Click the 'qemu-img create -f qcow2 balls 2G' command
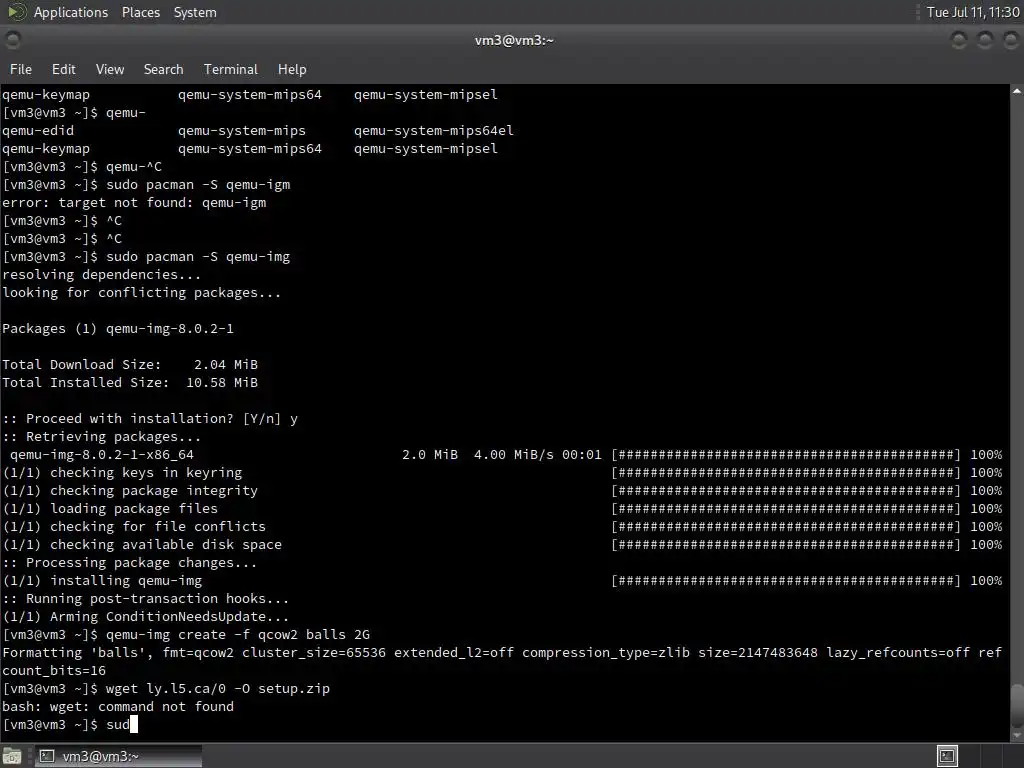1024x768 pixels. (x=186, y=634)
